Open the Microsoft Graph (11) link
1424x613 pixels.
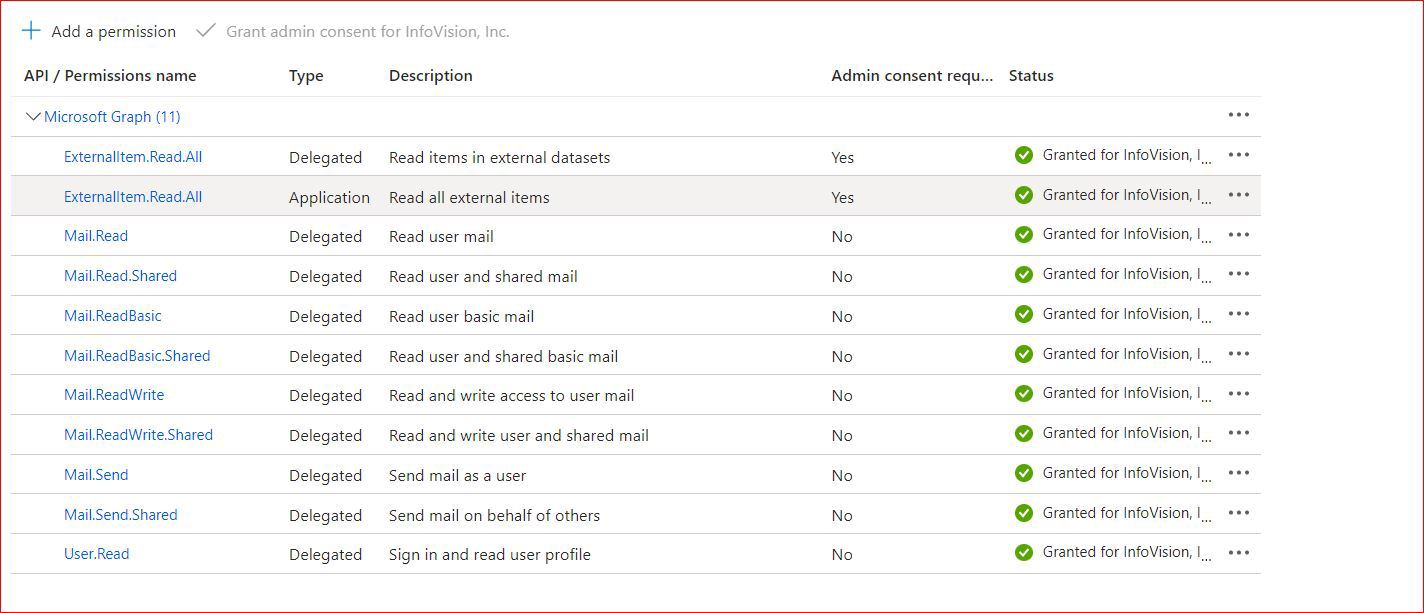(x=112, y=117)
